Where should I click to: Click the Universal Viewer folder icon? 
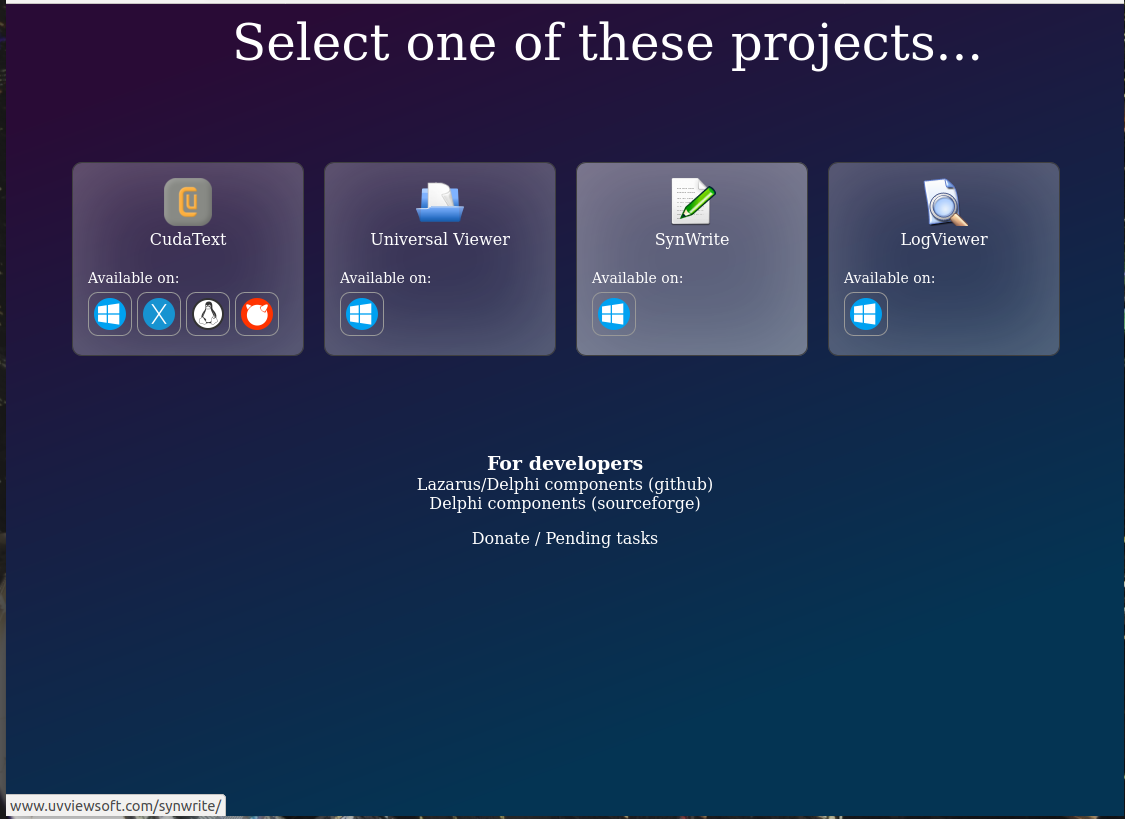(x=440, y=202)
